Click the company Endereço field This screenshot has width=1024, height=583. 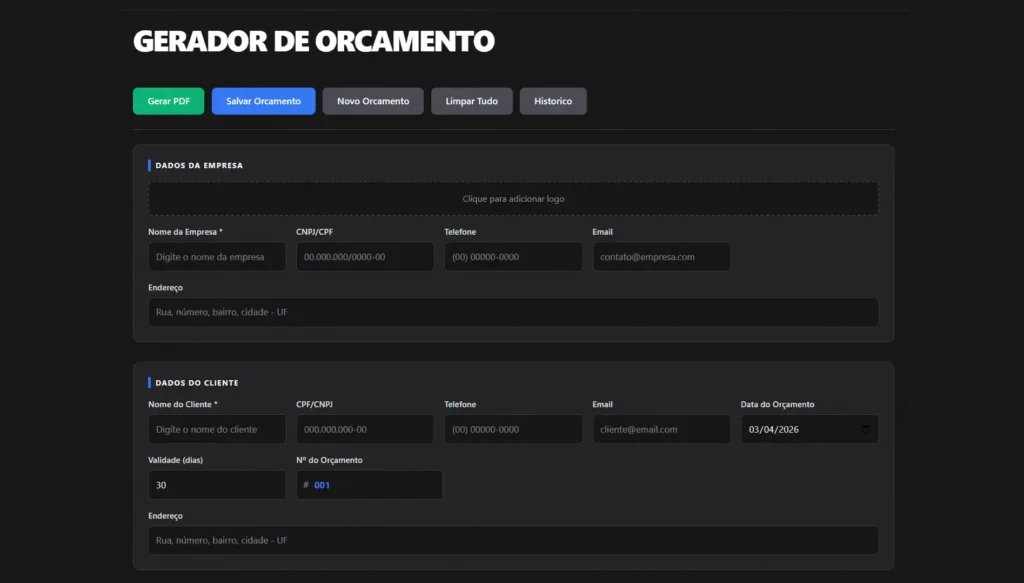coord(513,312)
